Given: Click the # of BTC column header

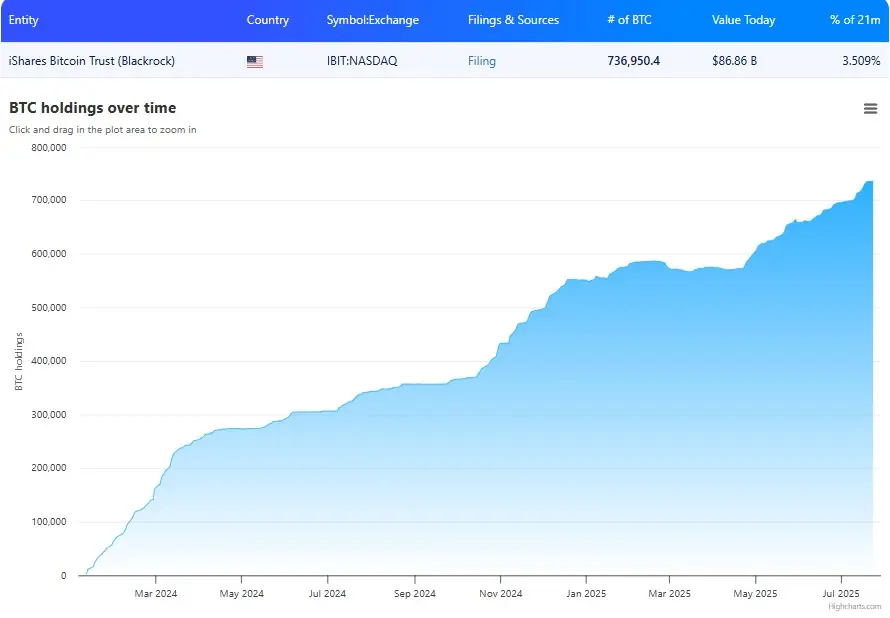Looking at the screenshot, I should 629,20.
